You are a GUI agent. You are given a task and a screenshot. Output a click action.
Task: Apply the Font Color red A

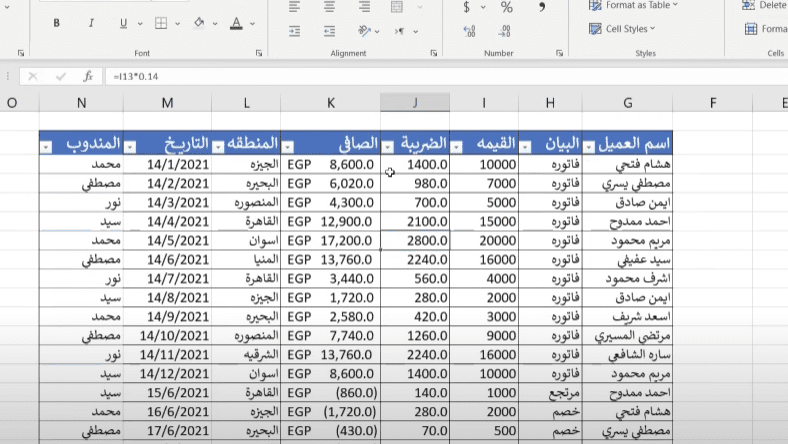pos(236,23)
